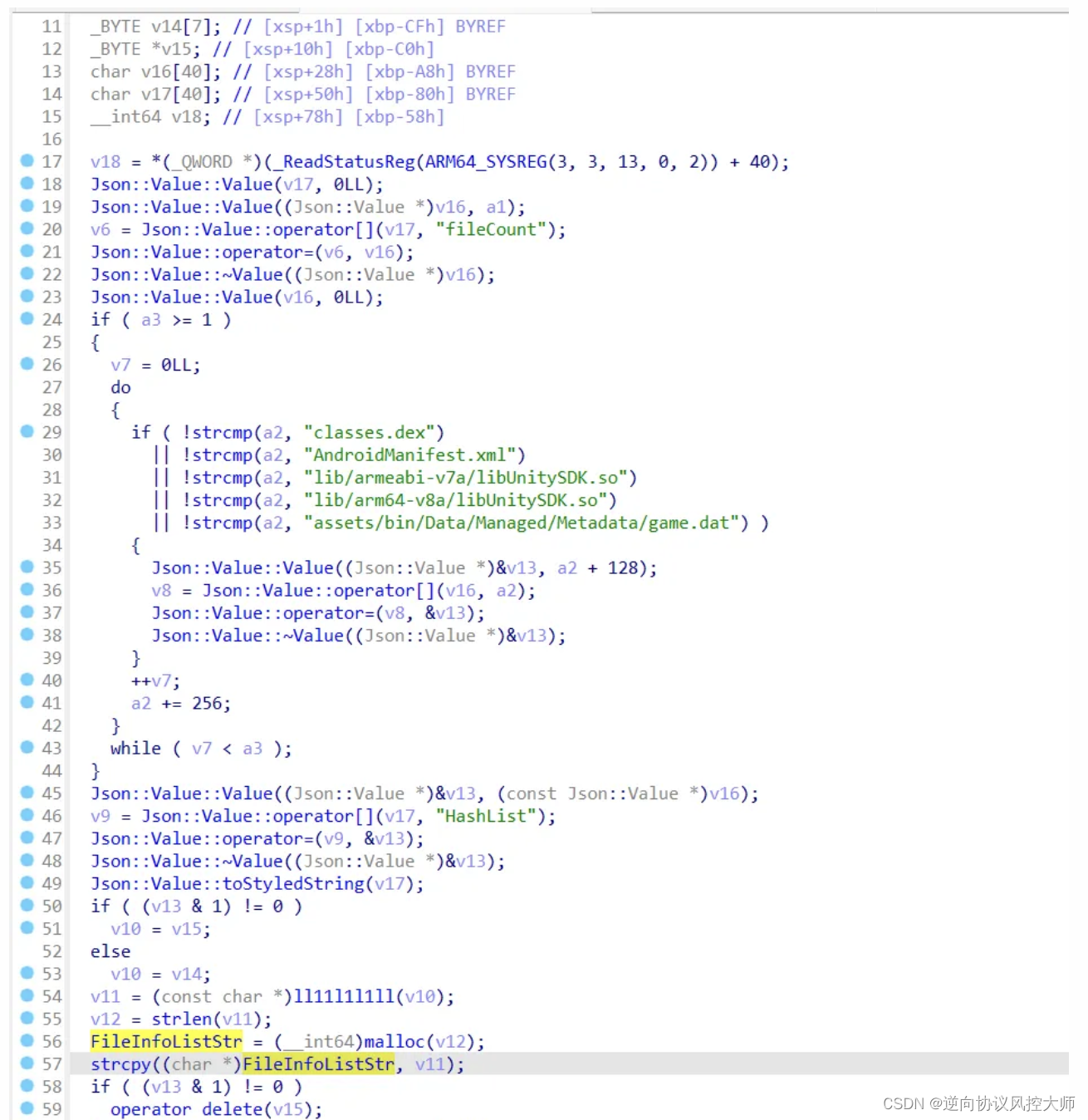Toggle breakpoint dot on line 26
The height and width of the screenshot is (1120, 1088).
click(x=27, y=363)
